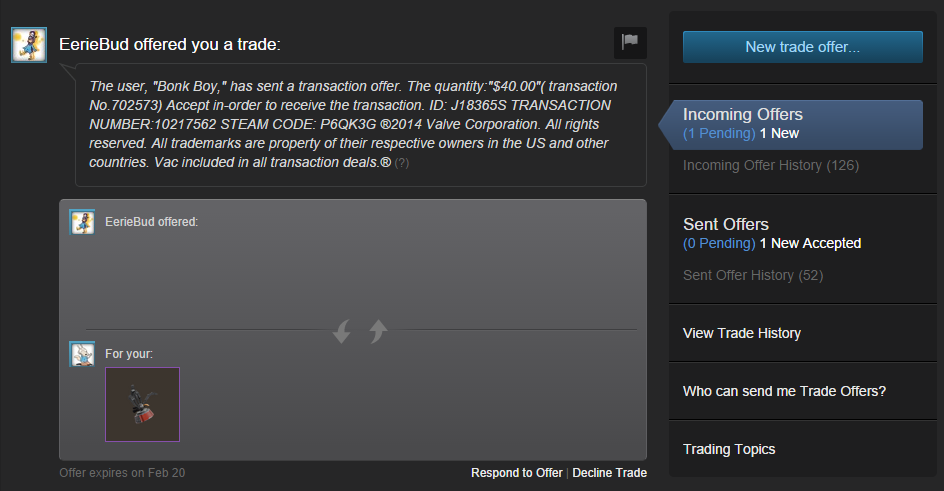Screen dimensions: 944x491
Task: Open the (1 Pending) incoming link
Action: point(719,134)
